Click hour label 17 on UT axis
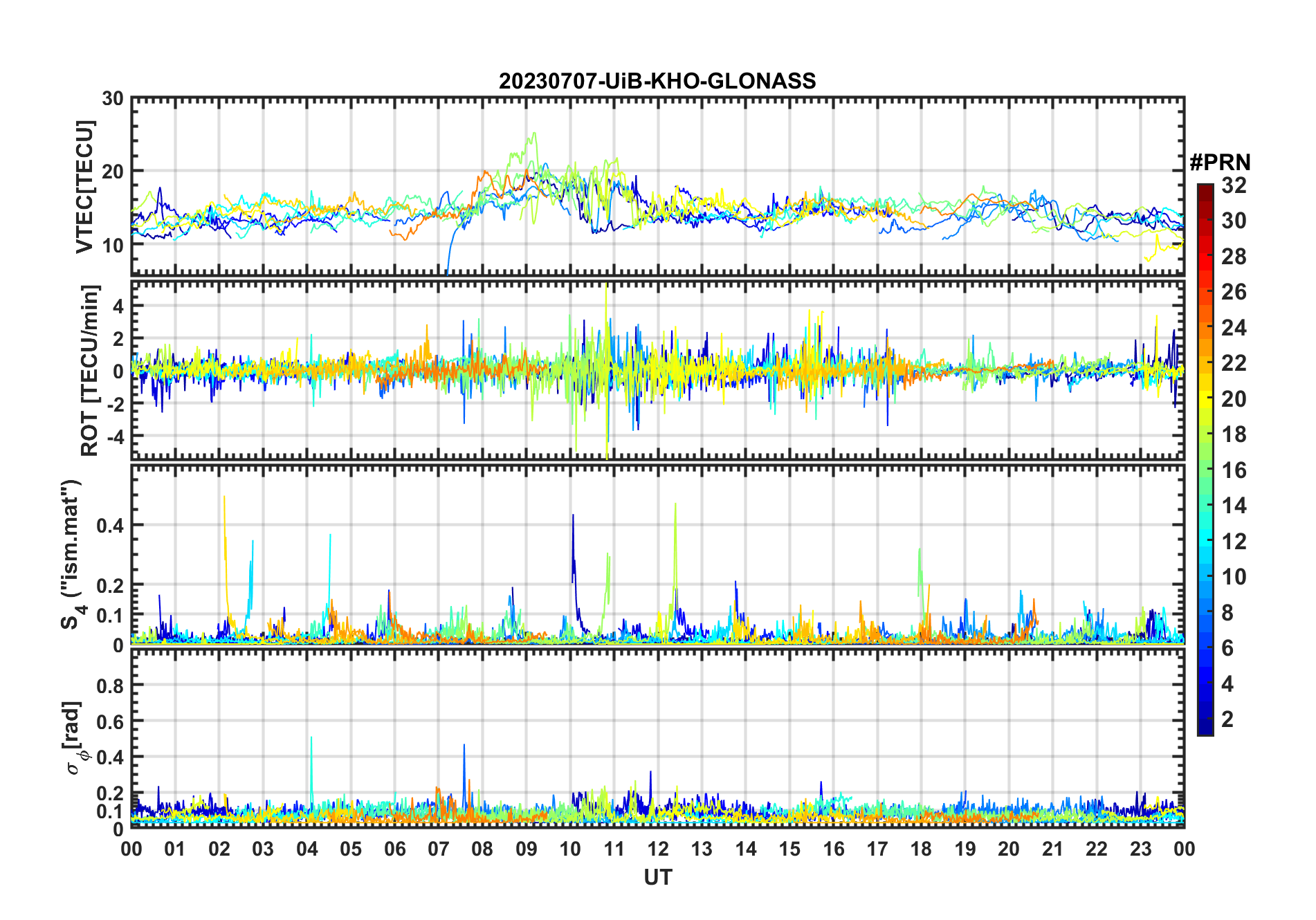This screenshot has height=920, width=1316. tap(877, 849)
